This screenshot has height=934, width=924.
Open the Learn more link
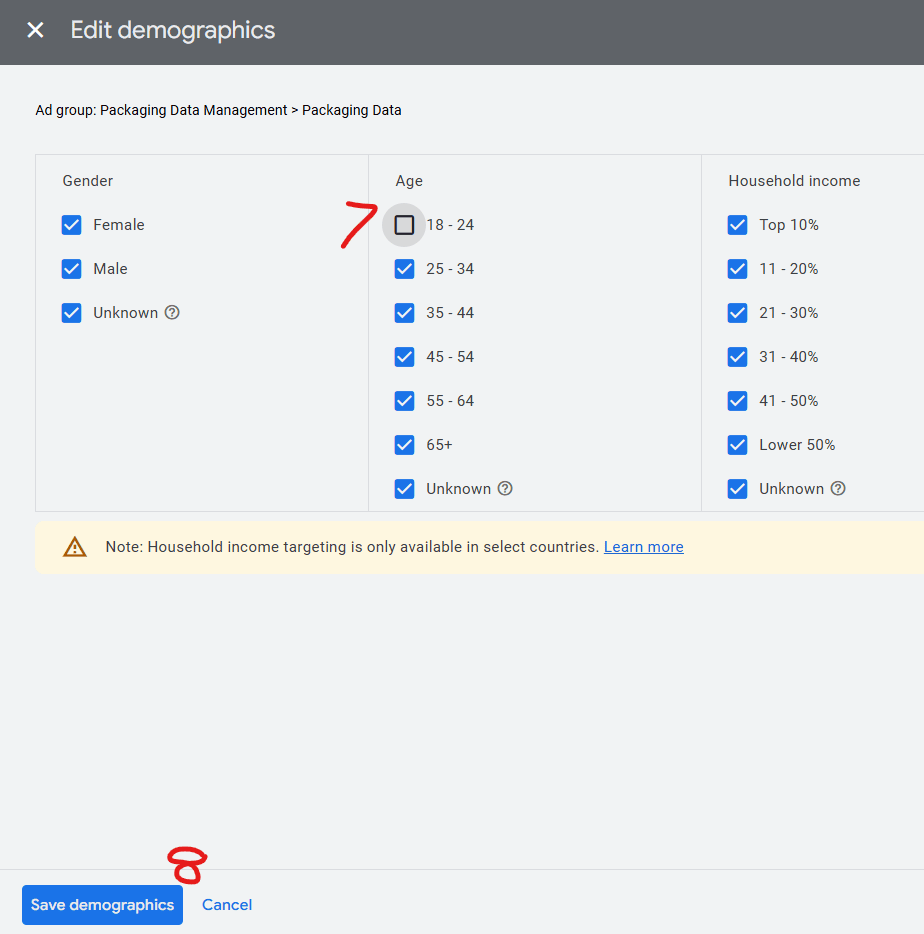click(x=643, y=547)
